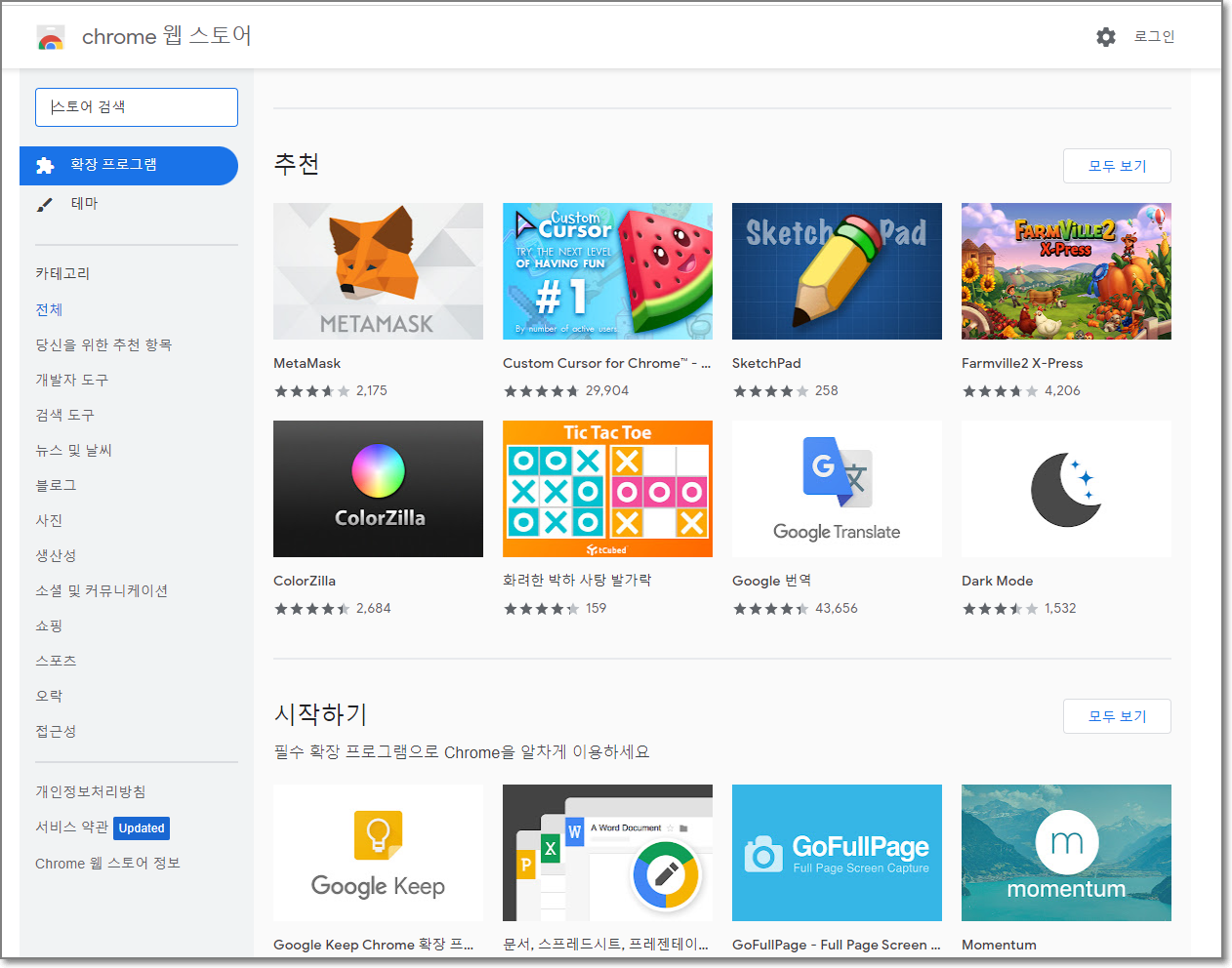Choose the 오락 category
The width and height of the screenshot is (1232, 968).
click(49, 696)
